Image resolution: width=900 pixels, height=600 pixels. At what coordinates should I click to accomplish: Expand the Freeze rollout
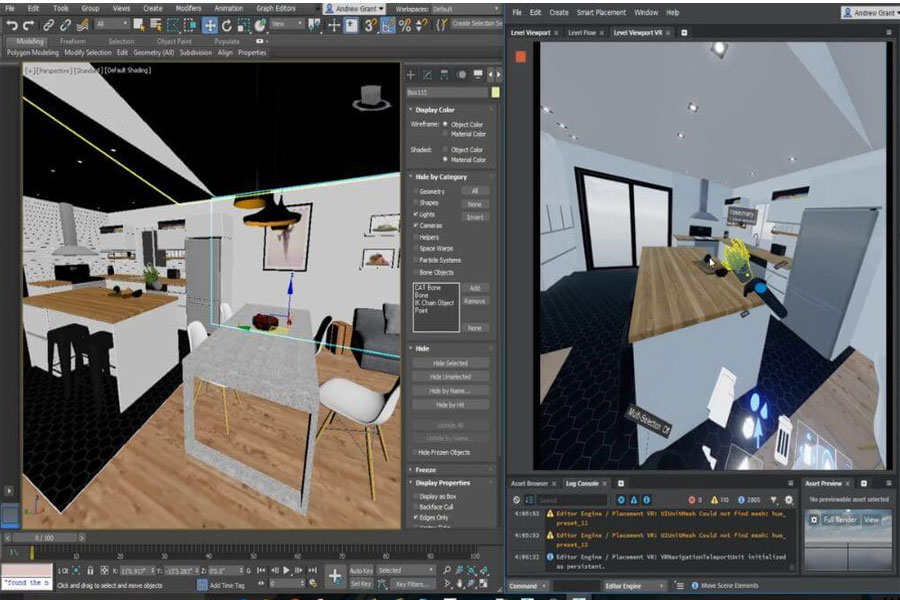pos(425,470)
